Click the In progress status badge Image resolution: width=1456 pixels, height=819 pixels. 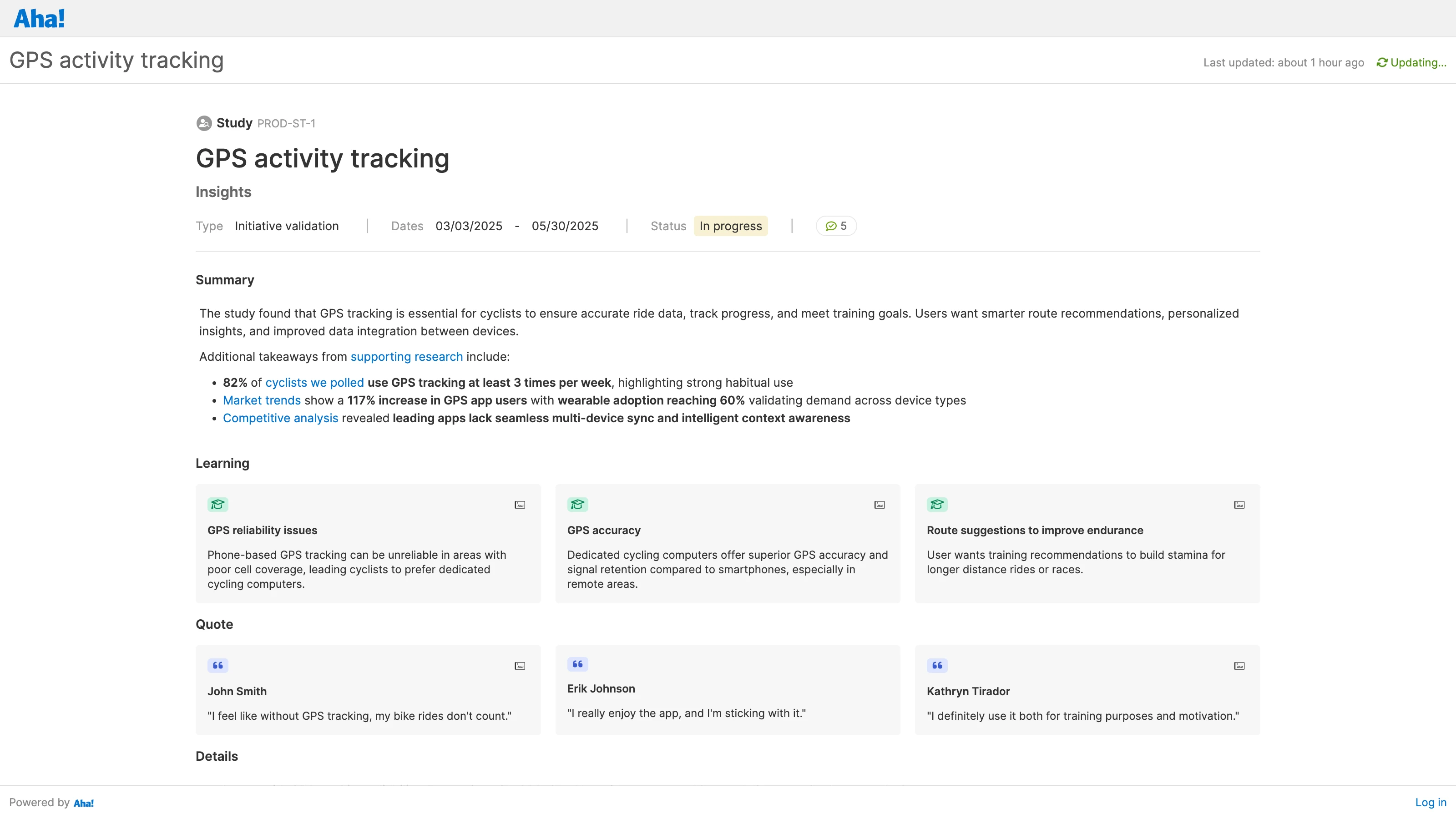click(730, 226)
